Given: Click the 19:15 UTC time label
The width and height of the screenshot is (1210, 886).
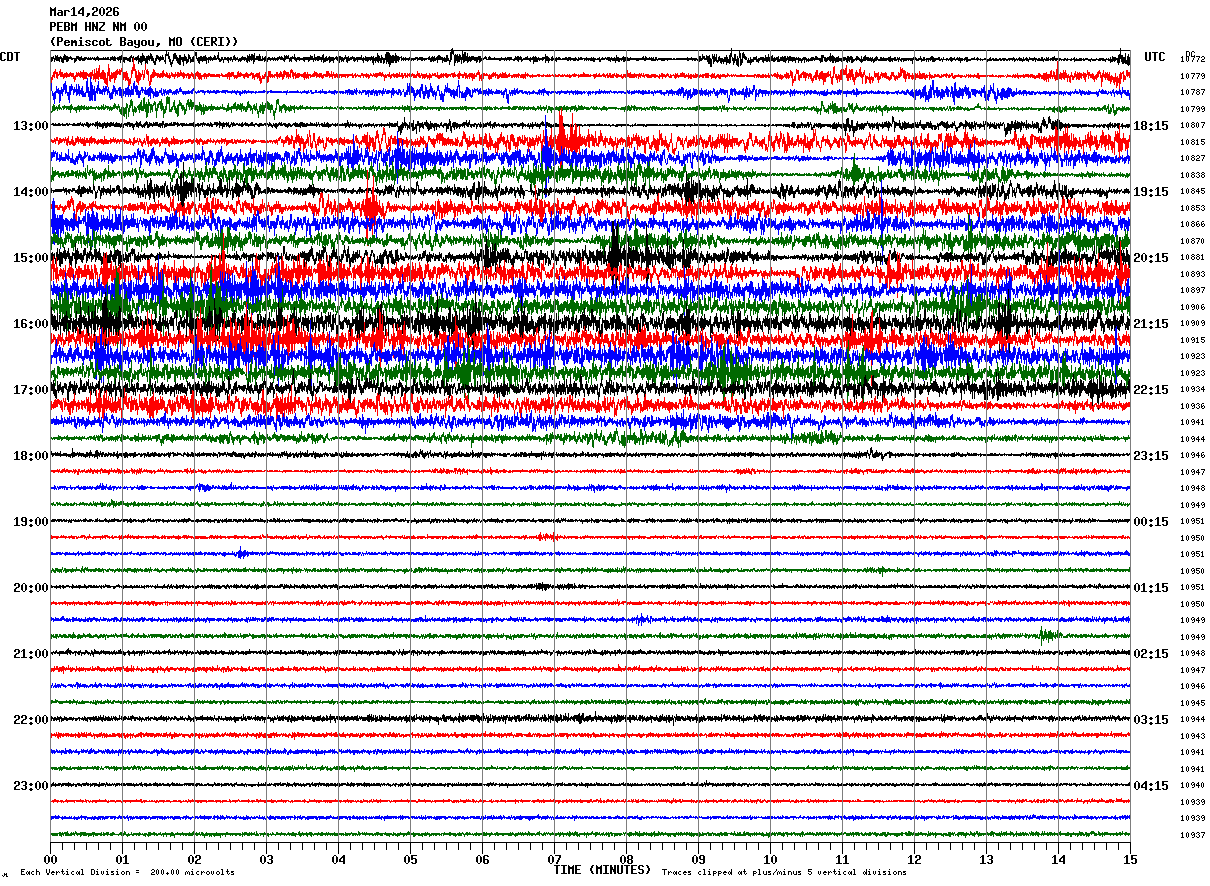Looking at the screenshot, I should [x=1150, y=192].
